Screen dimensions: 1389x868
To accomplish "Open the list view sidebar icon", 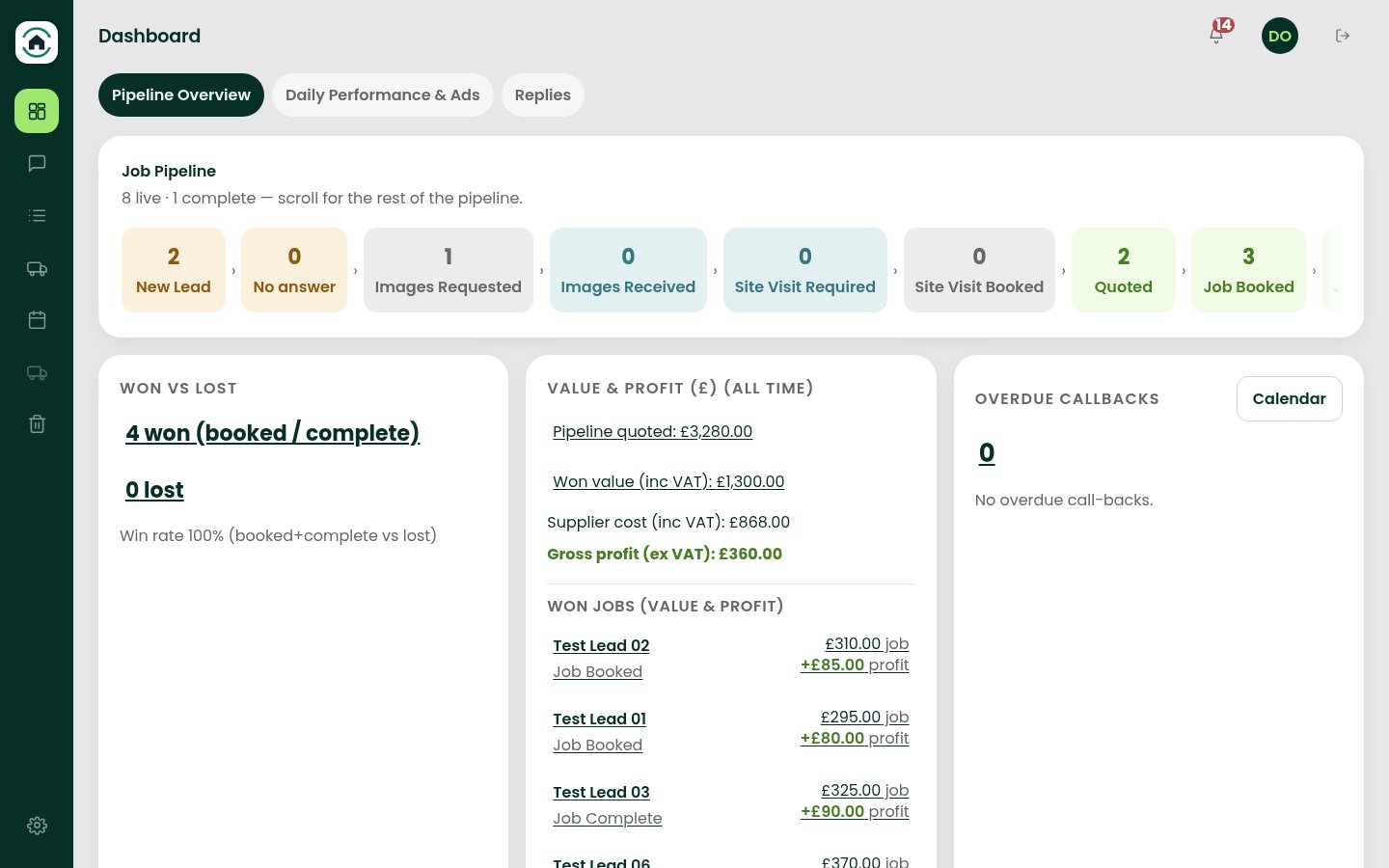I will pyautogui.click(x=37, y=215).
